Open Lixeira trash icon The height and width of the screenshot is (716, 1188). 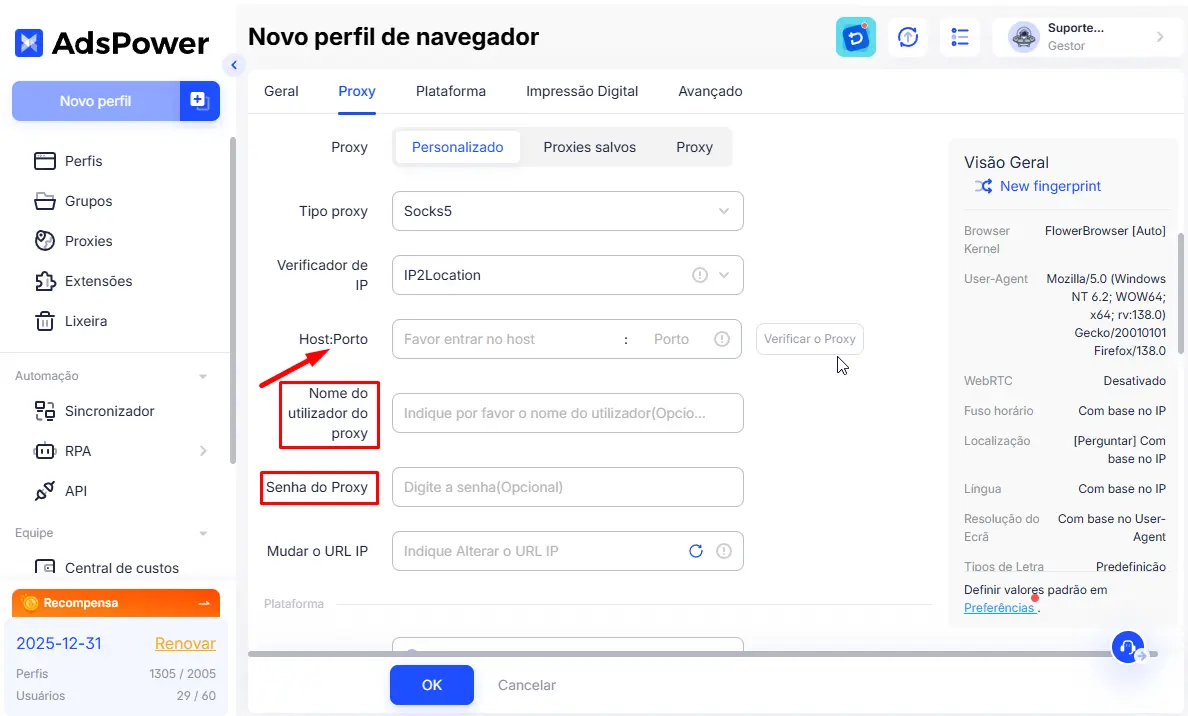click(45, 321)
